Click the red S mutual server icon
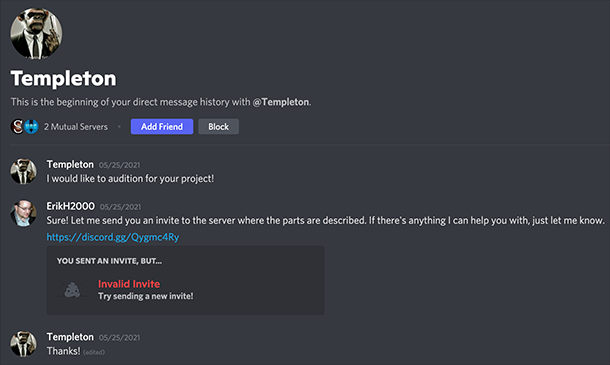 [17, 126]
